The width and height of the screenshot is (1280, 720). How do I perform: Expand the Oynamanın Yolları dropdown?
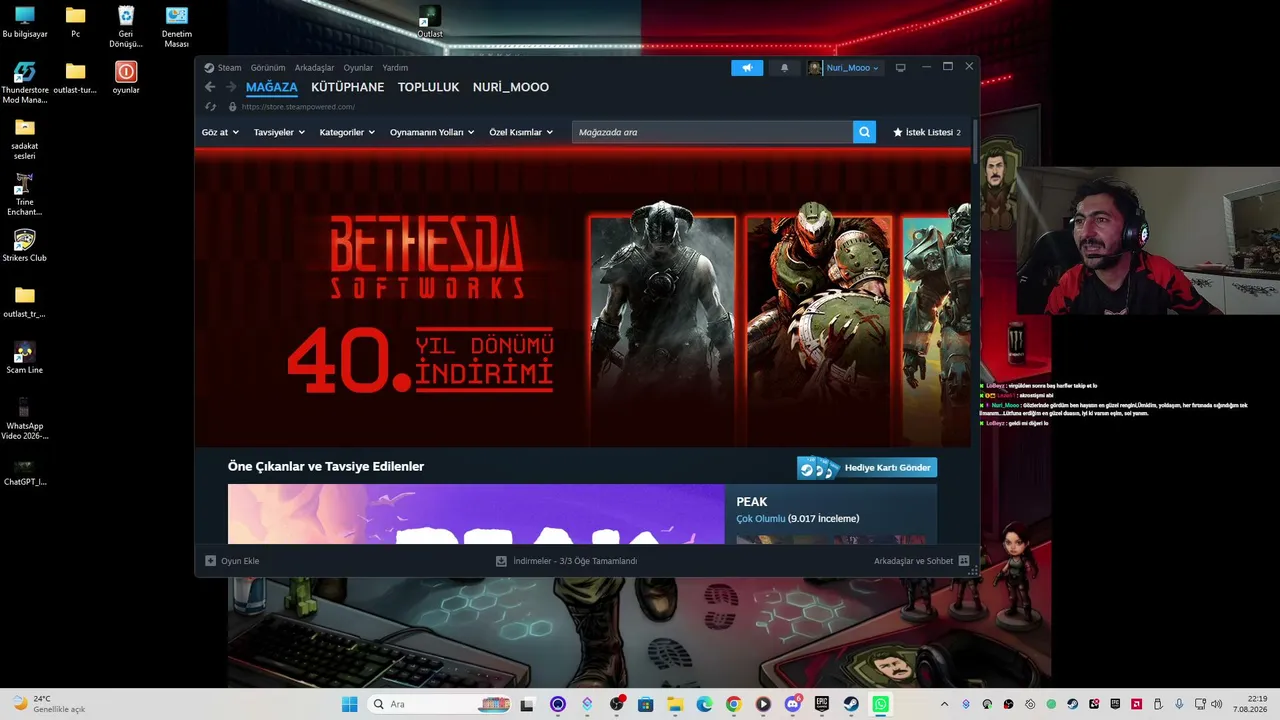point(432,132)
